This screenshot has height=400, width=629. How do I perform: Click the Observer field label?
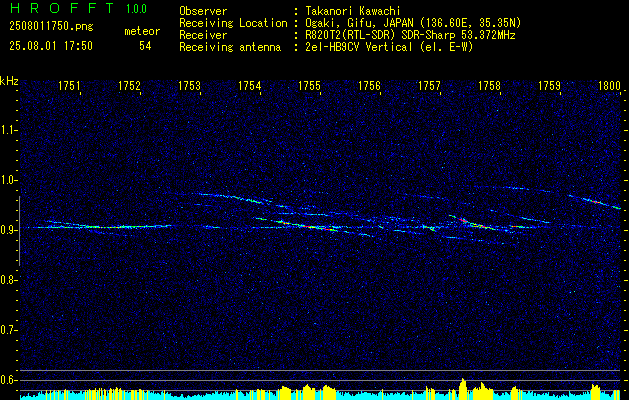click(203, 11)
